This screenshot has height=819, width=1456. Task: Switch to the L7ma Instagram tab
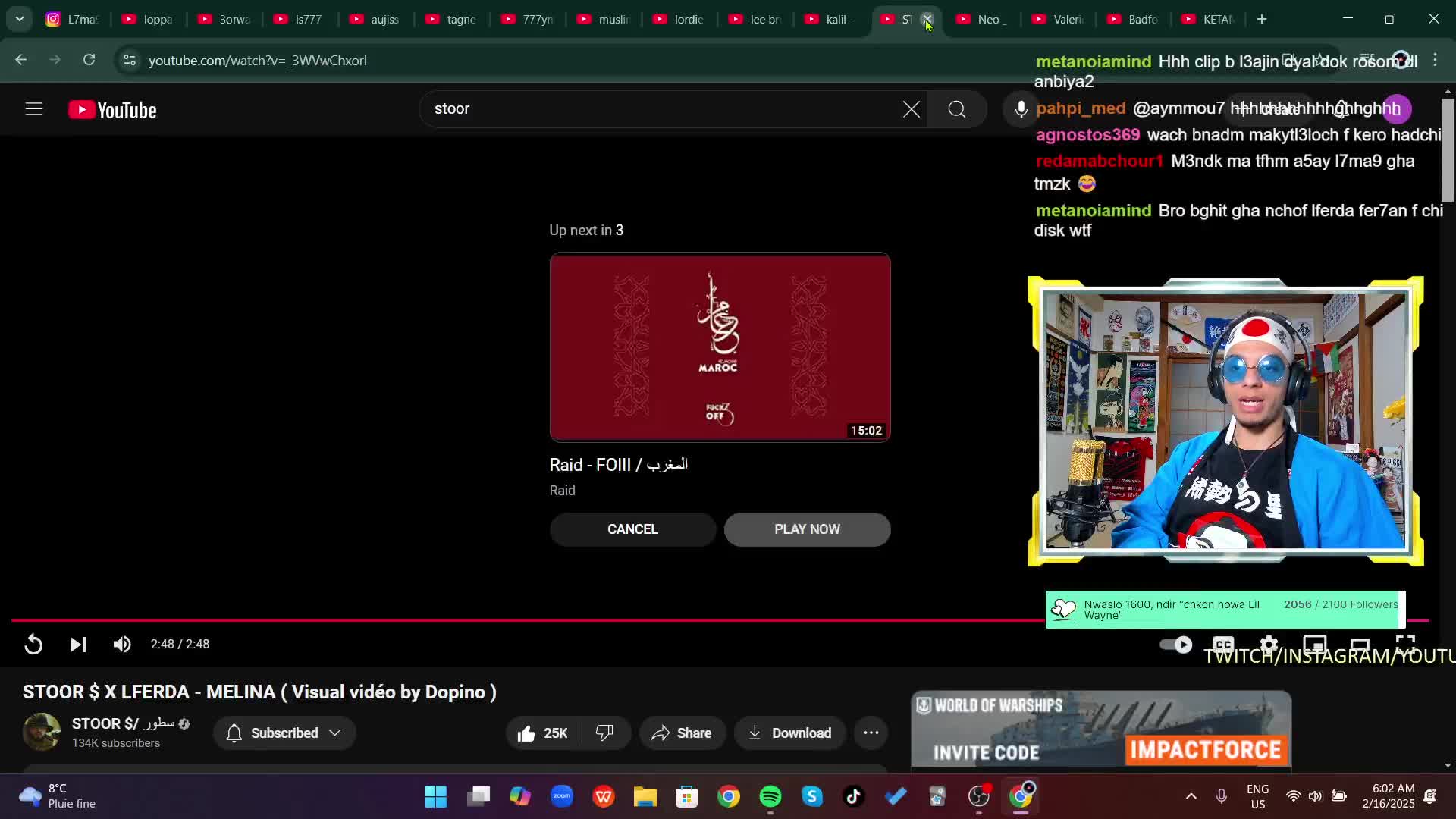click(x=73, y=20)
